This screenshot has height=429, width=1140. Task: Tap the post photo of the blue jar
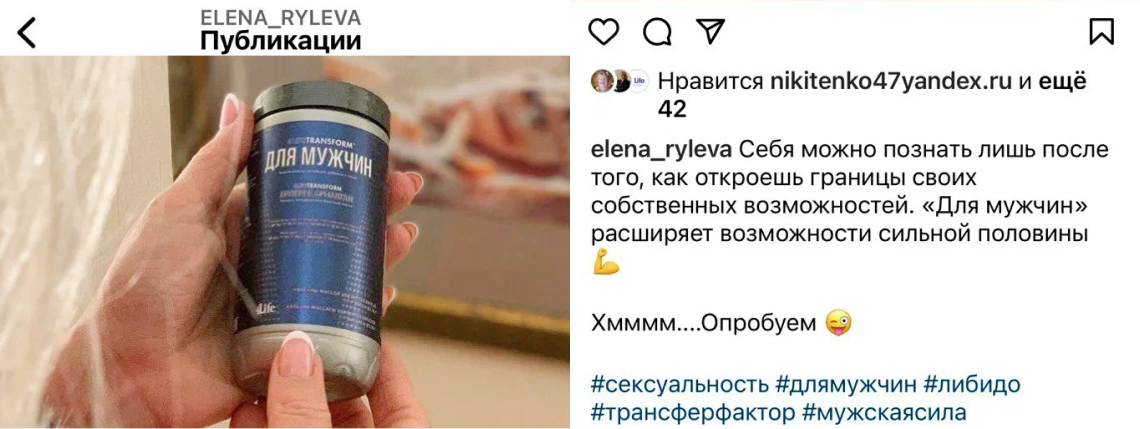pyautogui.click(x=284, y=241)
